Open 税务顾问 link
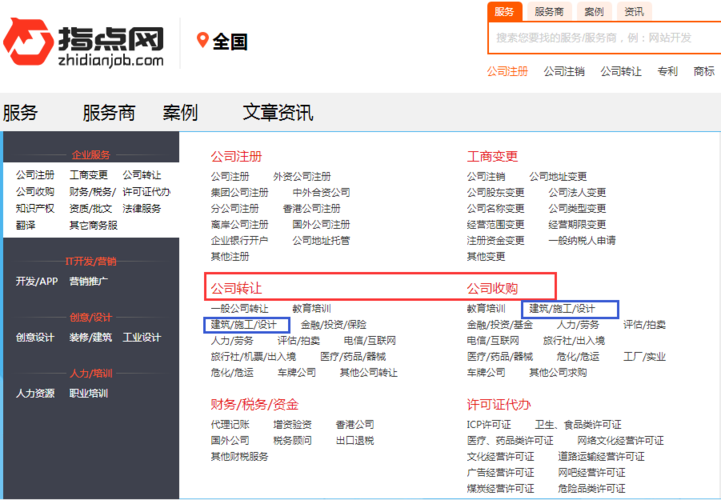Viewport: 721px width, 500px height. pyautogui.click(x=292, y=441)
